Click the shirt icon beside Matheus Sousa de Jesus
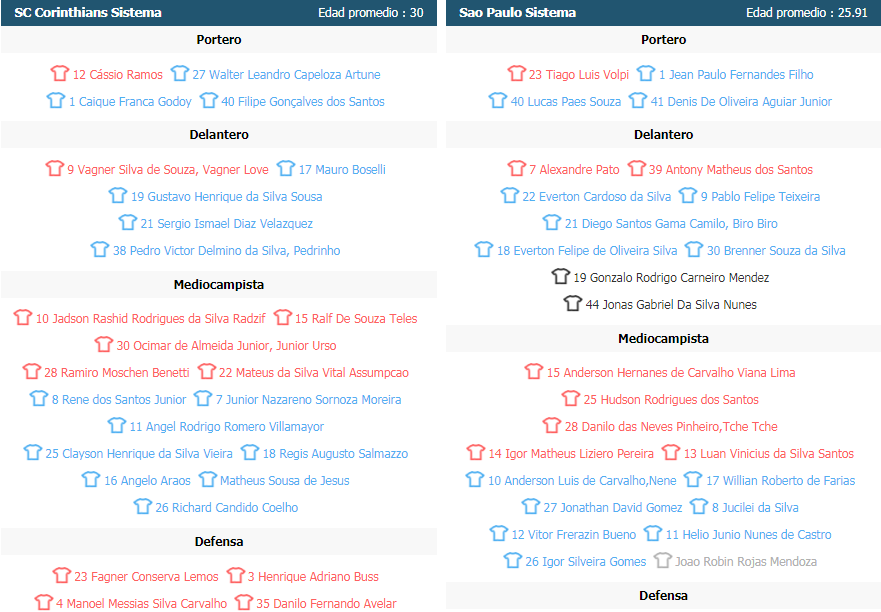 click(208, 479)
